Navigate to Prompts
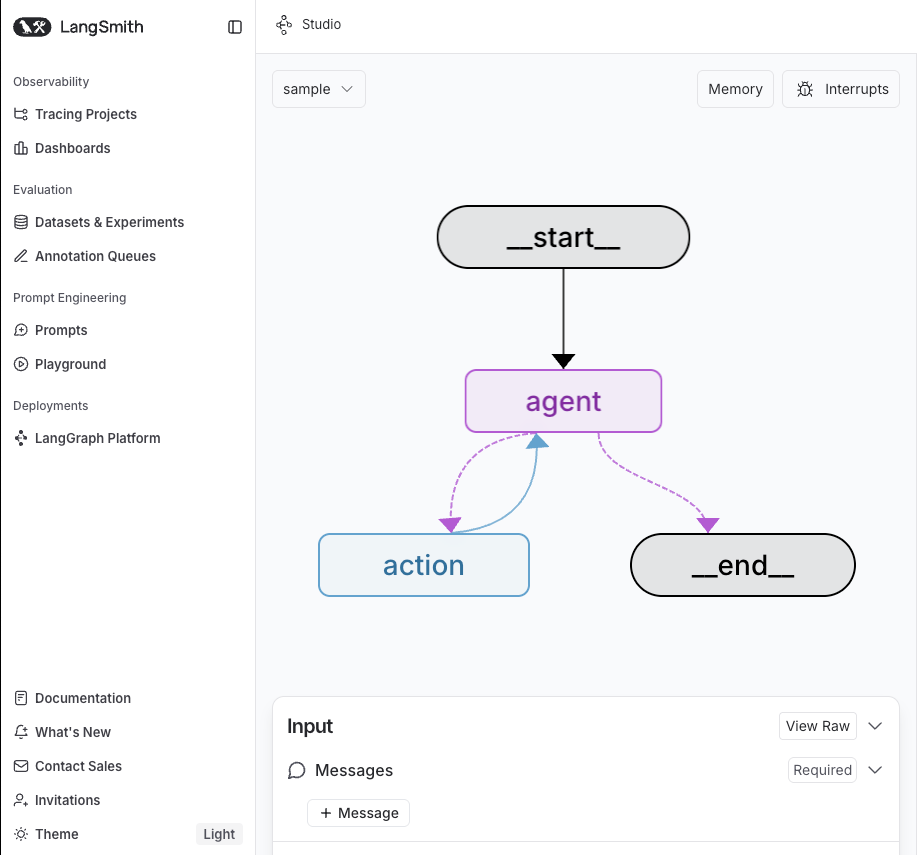Viewport: 917px width, 855px height. 61,330
